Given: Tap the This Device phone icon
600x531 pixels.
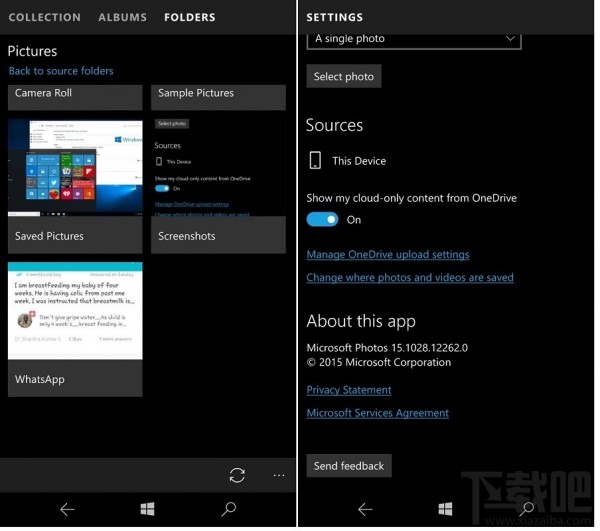Looking at the screenshot, I should tap(315, 160).
